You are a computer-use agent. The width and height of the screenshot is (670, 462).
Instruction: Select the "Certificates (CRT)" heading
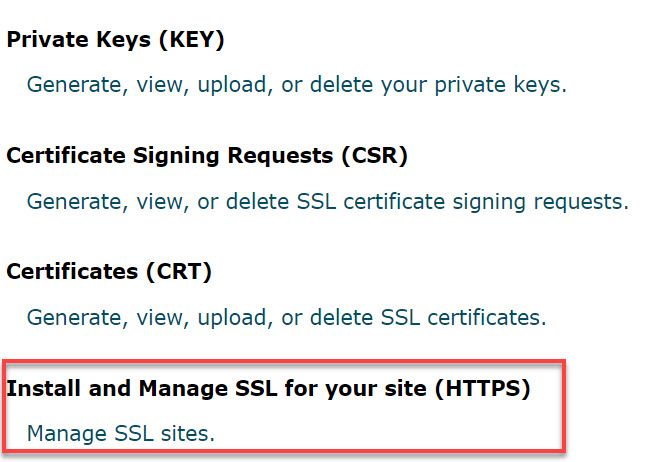pos(109,271)
